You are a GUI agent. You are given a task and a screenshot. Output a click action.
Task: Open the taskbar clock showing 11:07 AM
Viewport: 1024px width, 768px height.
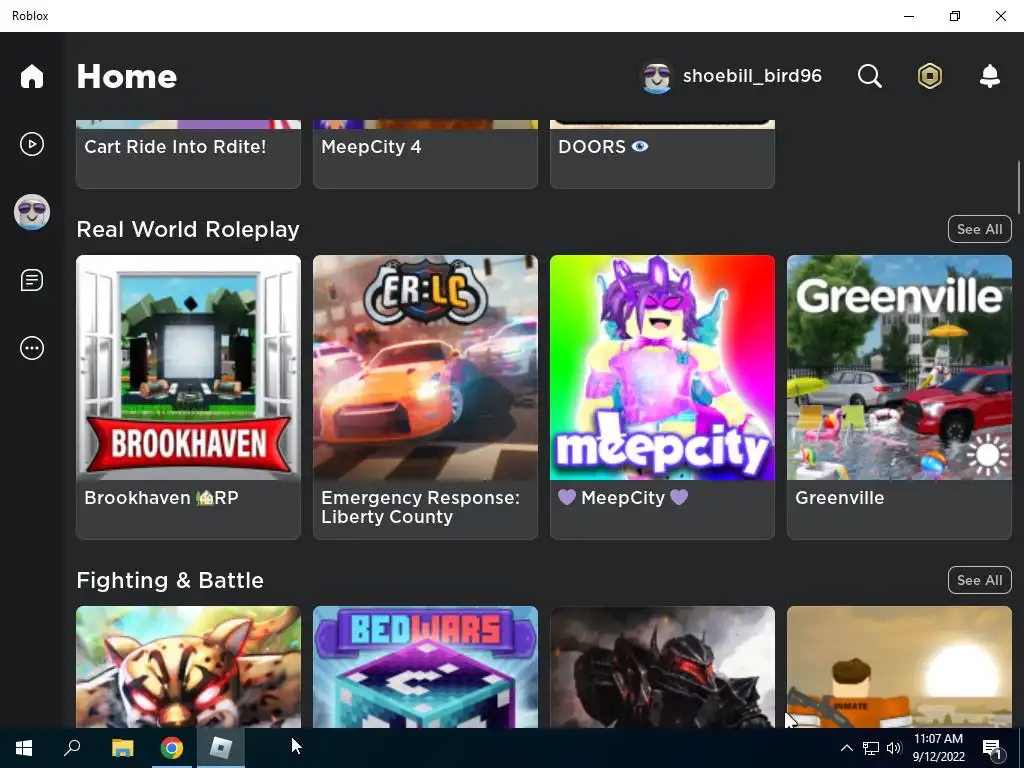(938, 748)
